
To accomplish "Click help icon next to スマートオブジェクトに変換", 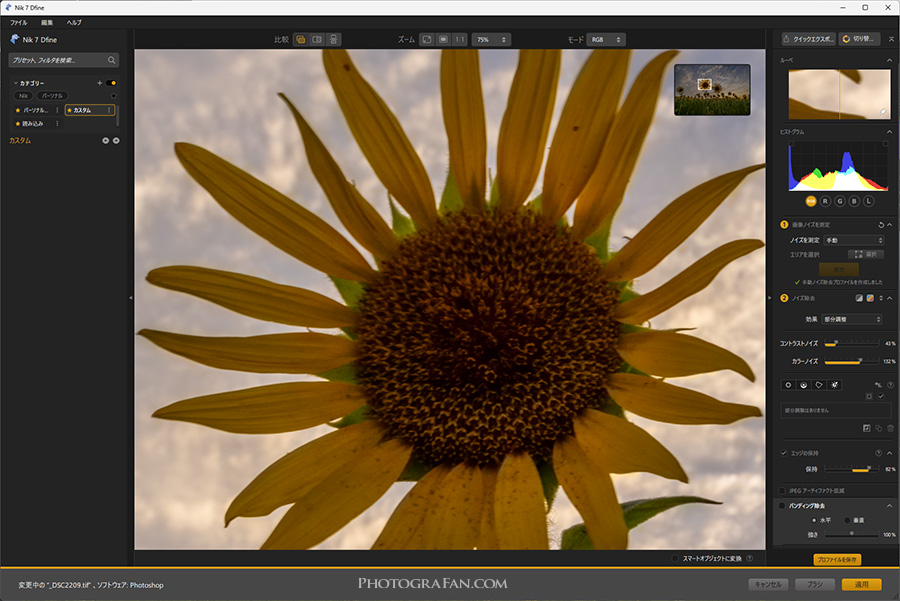I will click(750, 558).
